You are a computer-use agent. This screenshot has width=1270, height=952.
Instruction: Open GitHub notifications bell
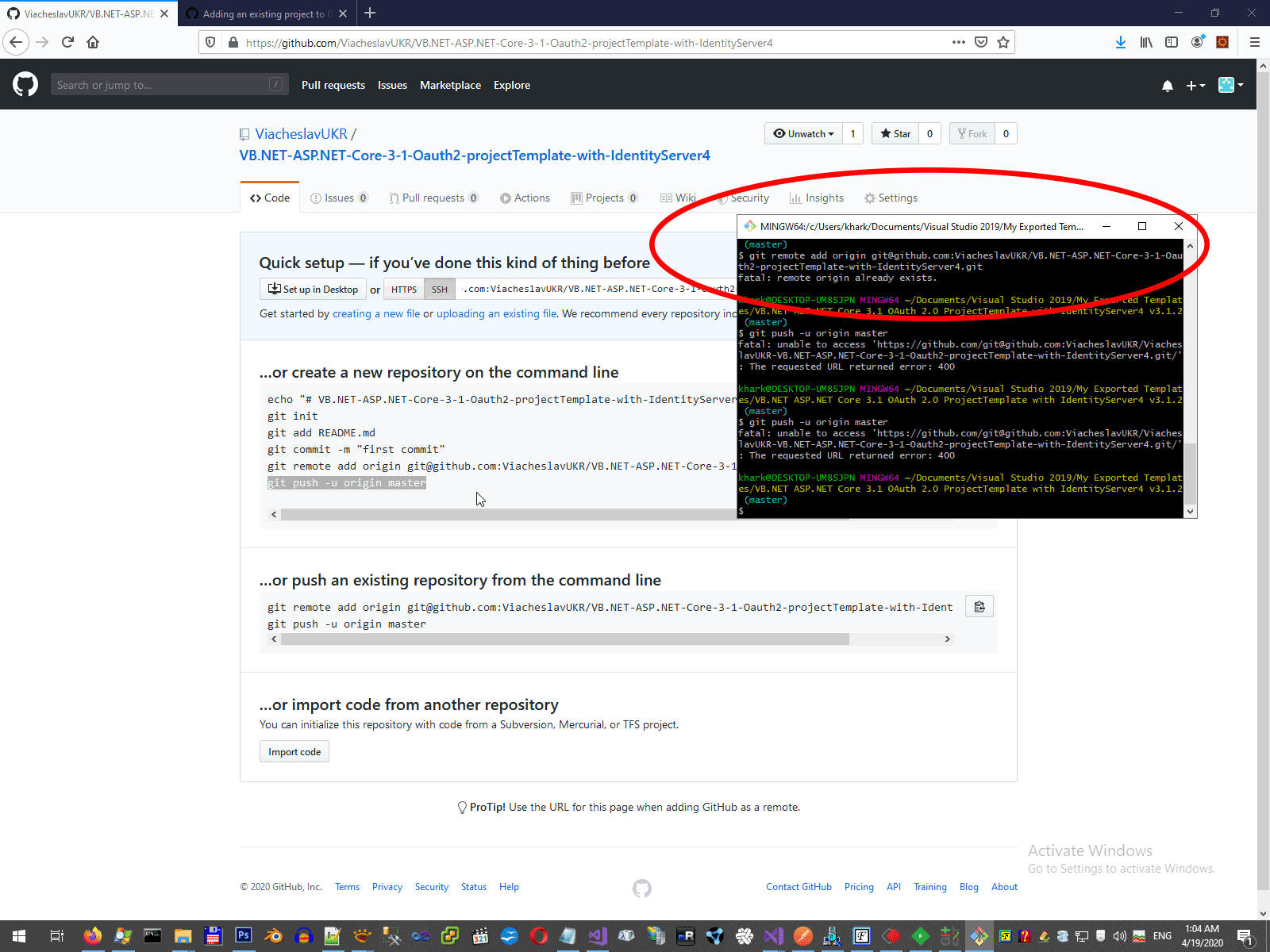coord(1168,86)
